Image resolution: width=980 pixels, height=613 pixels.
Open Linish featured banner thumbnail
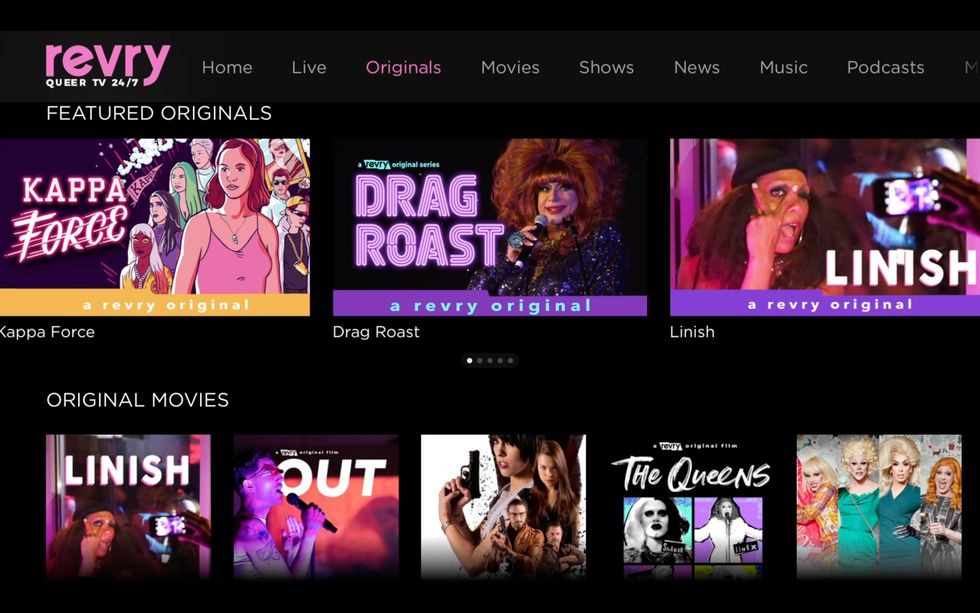point(825,227)
